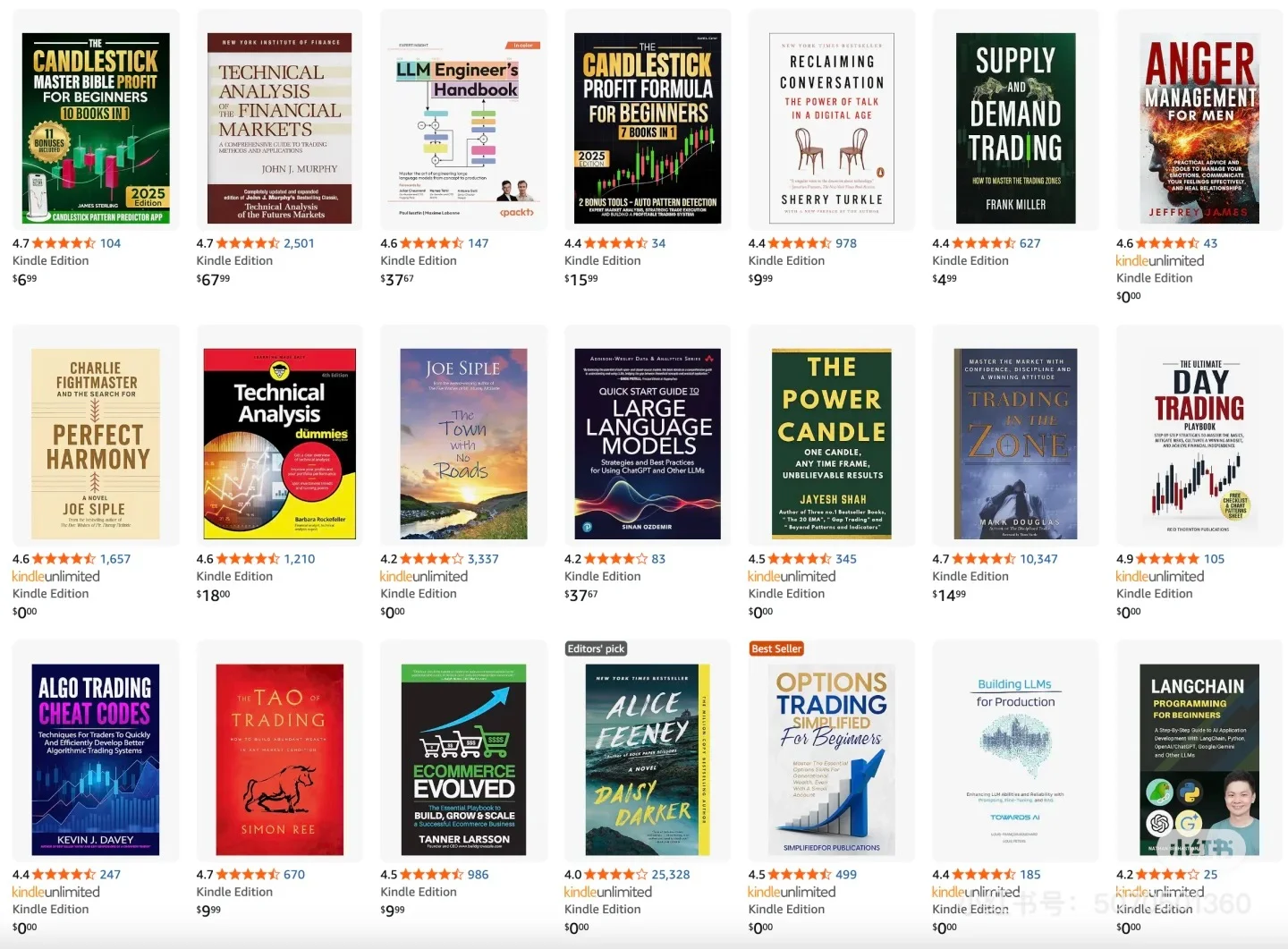Click the Tao of Trading book cover
The height and width of the screenshot is (949, 1288).
click(279, 759)
